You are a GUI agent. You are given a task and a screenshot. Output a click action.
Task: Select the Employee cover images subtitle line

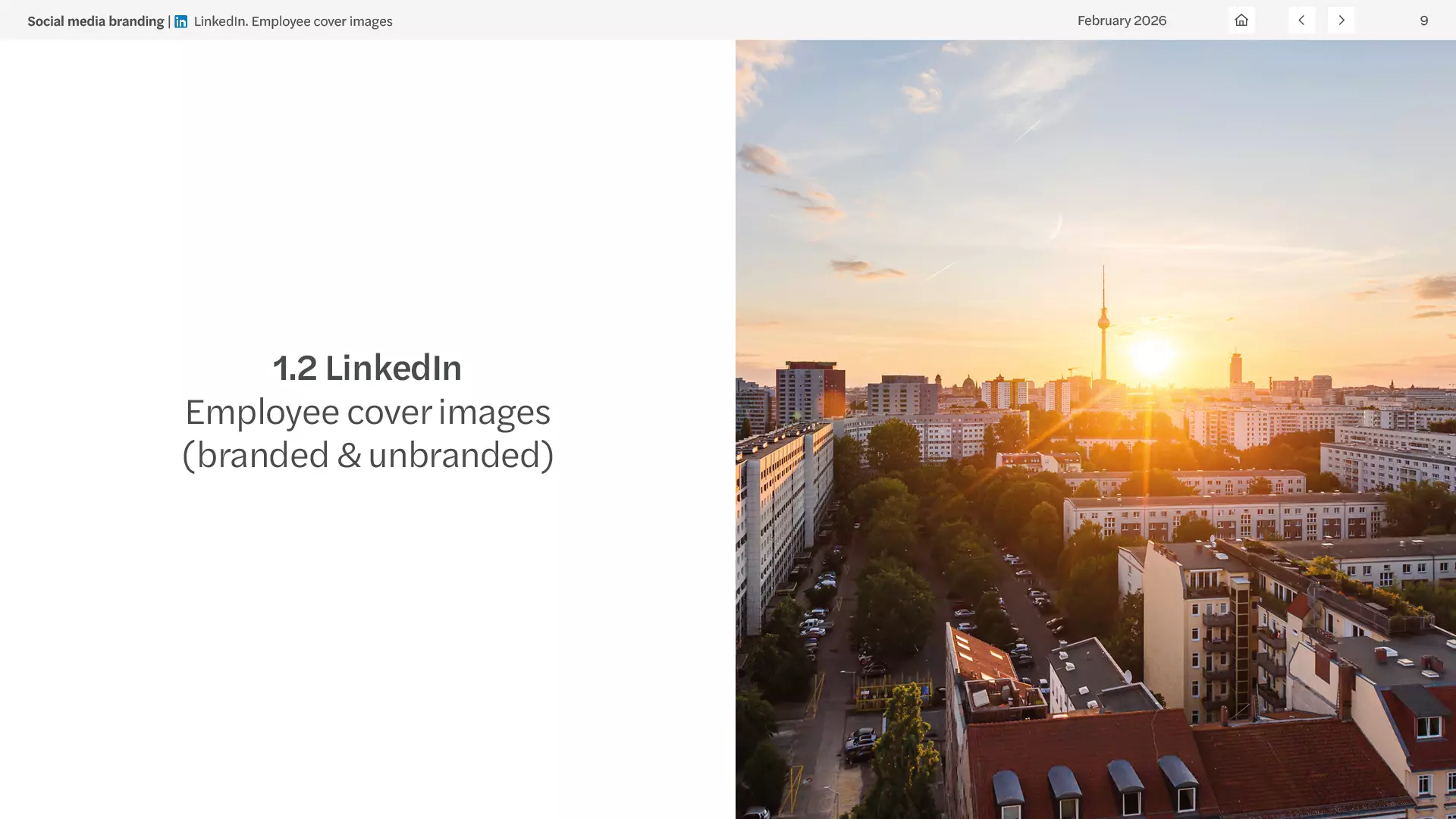coord(368,412)
